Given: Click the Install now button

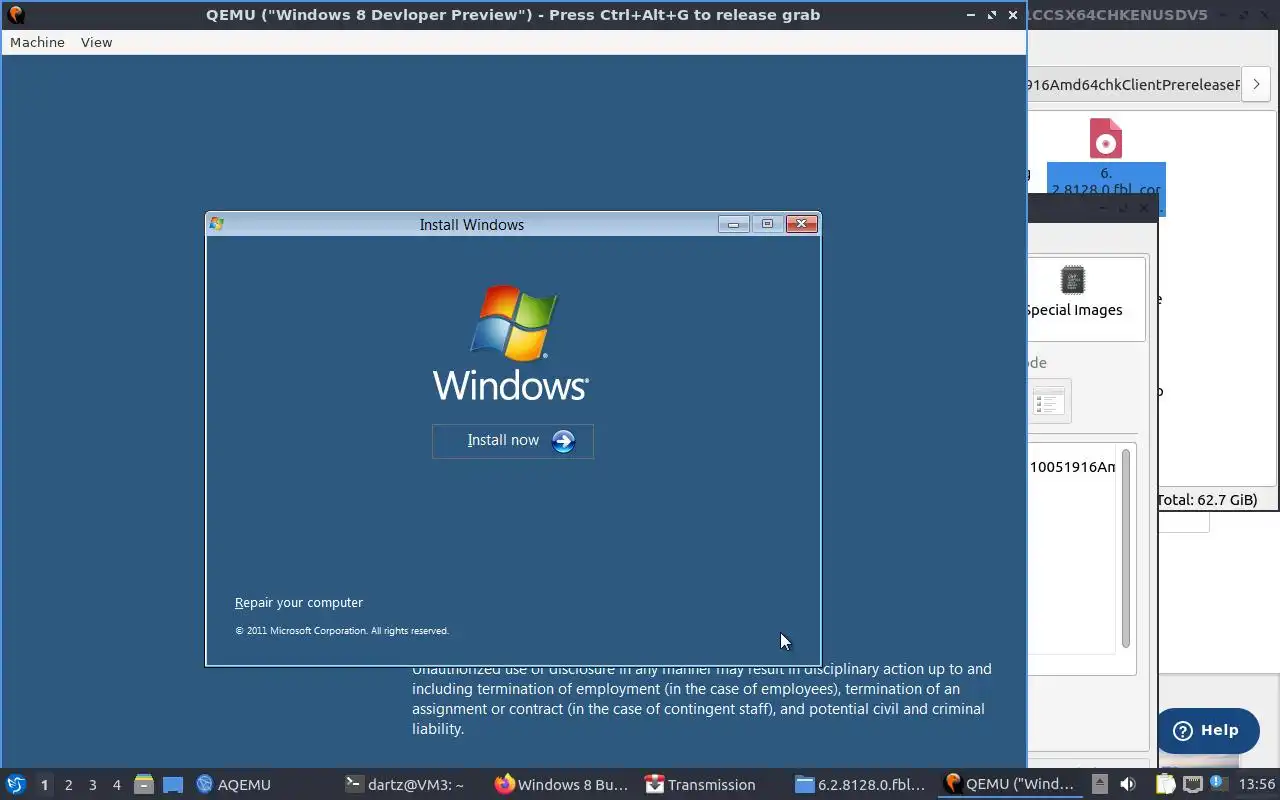Looking at the screenshot, I should click(513, 441).
